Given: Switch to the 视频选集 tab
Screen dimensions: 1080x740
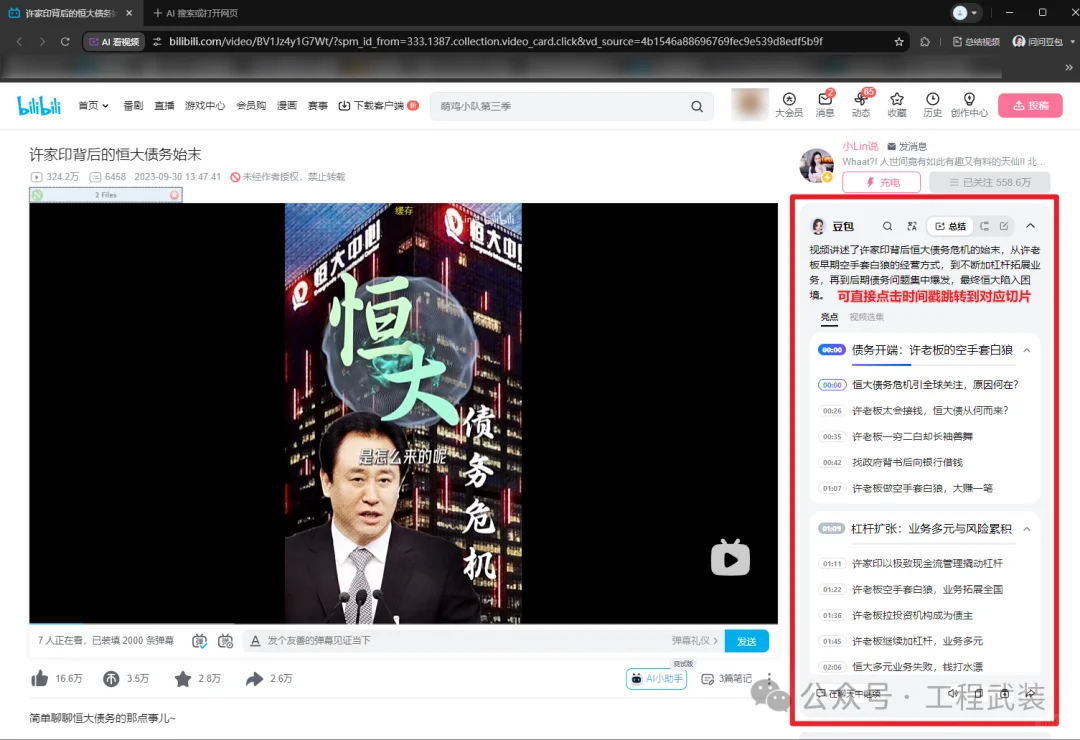Looking at the screenshot, I should [869, 317].
